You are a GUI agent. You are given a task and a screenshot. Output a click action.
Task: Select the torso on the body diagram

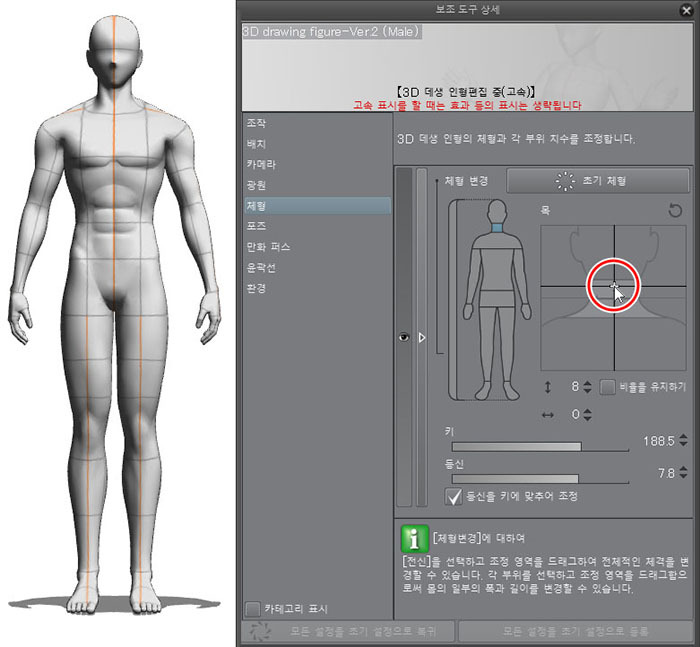[x=496, y=269]
